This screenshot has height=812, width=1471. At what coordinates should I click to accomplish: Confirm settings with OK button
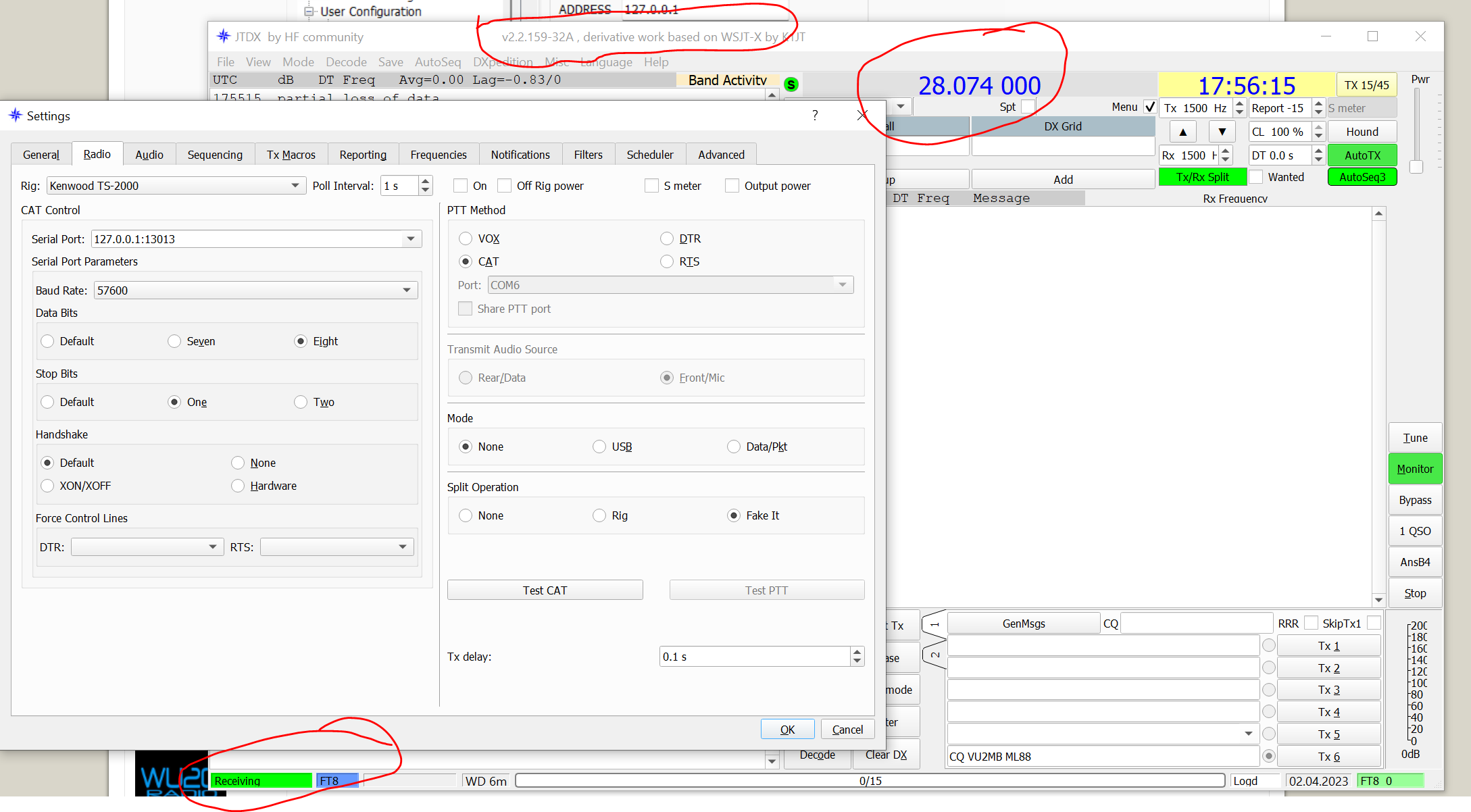pos(787,730)
